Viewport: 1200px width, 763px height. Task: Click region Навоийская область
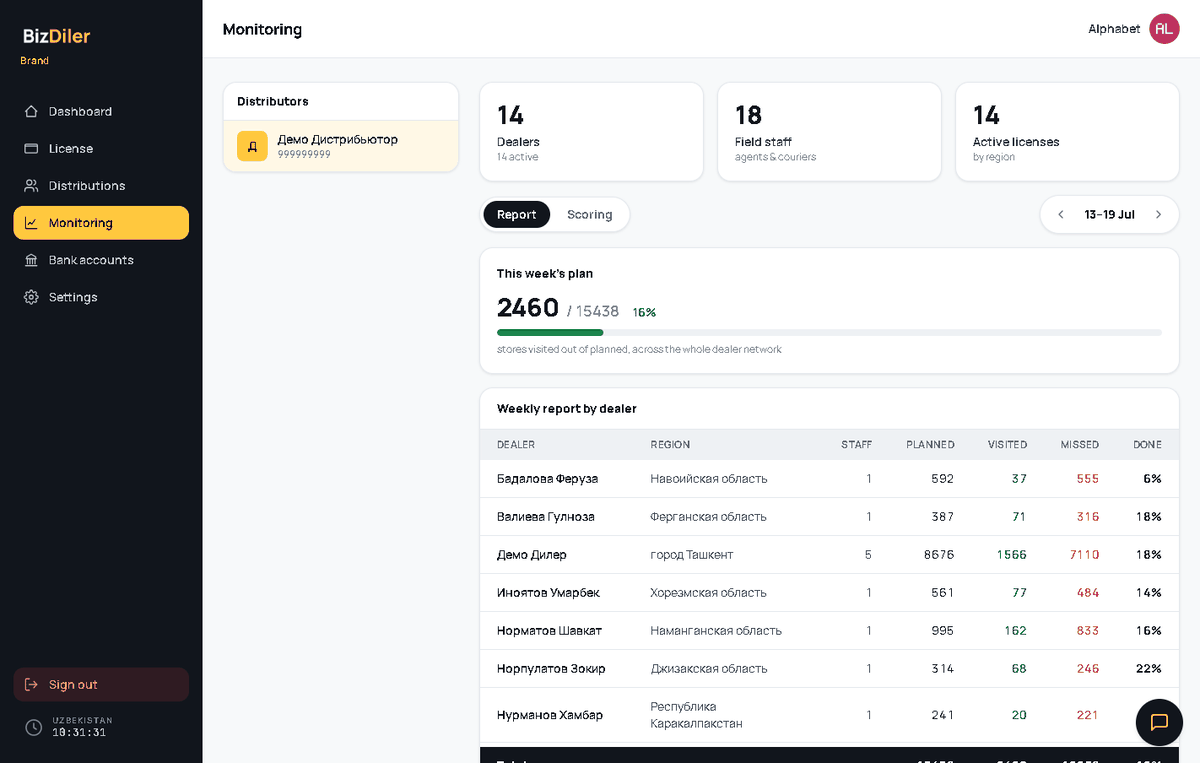[x=709, y=479]
